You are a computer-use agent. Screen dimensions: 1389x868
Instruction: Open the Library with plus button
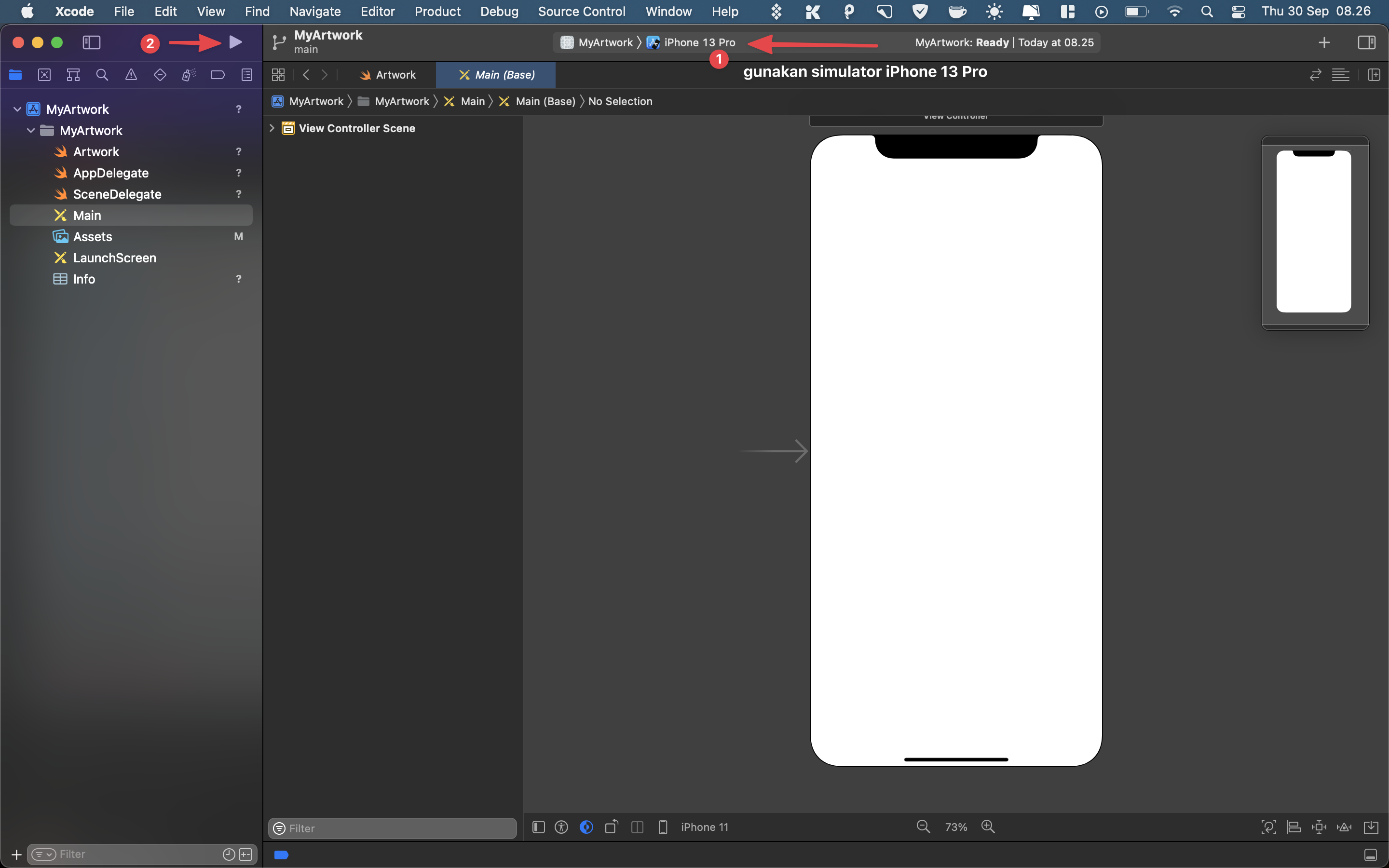click(x=1324, y=42)
